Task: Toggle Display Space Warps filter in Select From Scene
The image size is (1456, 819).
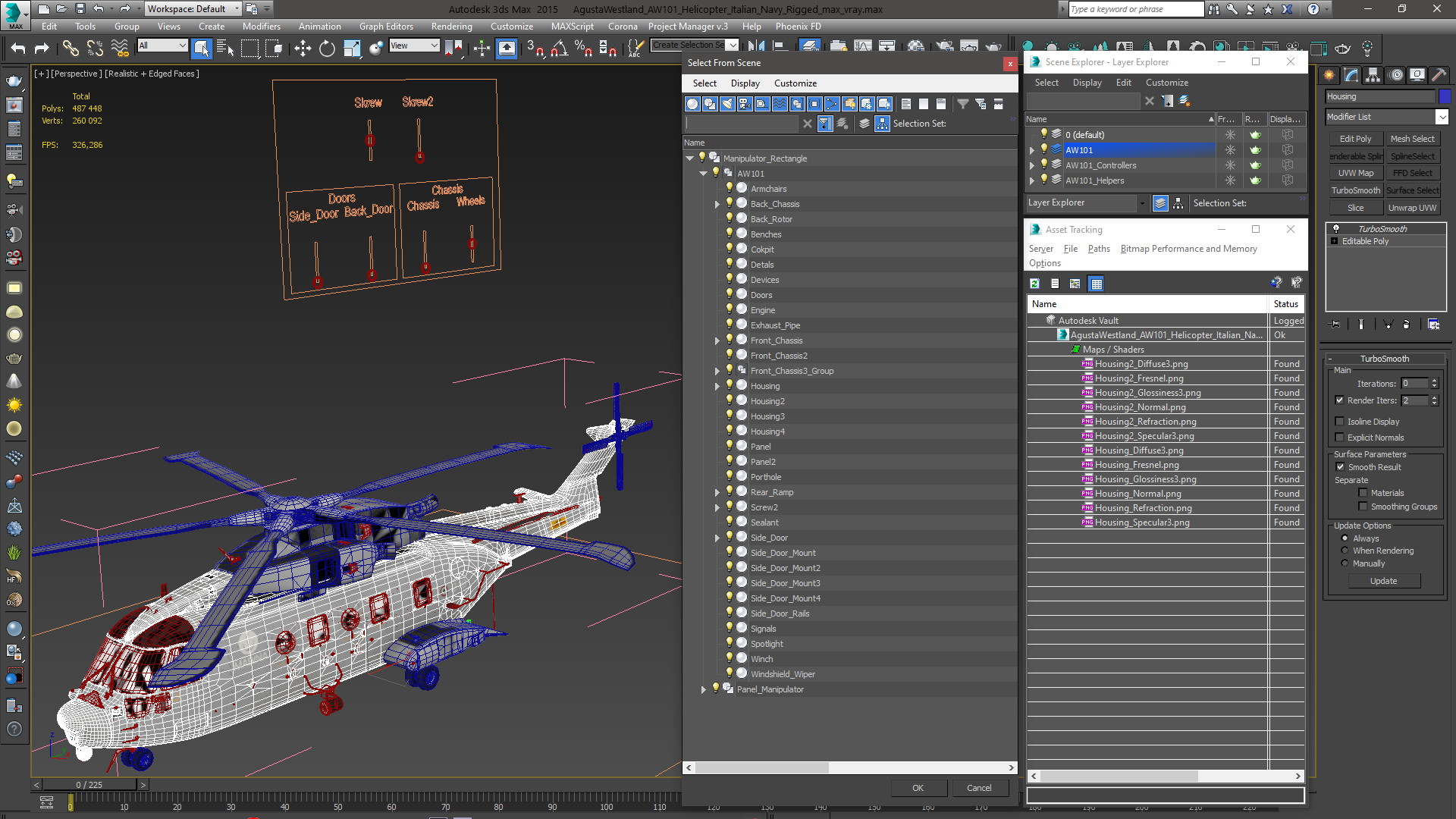Action: tap(780, 104)
